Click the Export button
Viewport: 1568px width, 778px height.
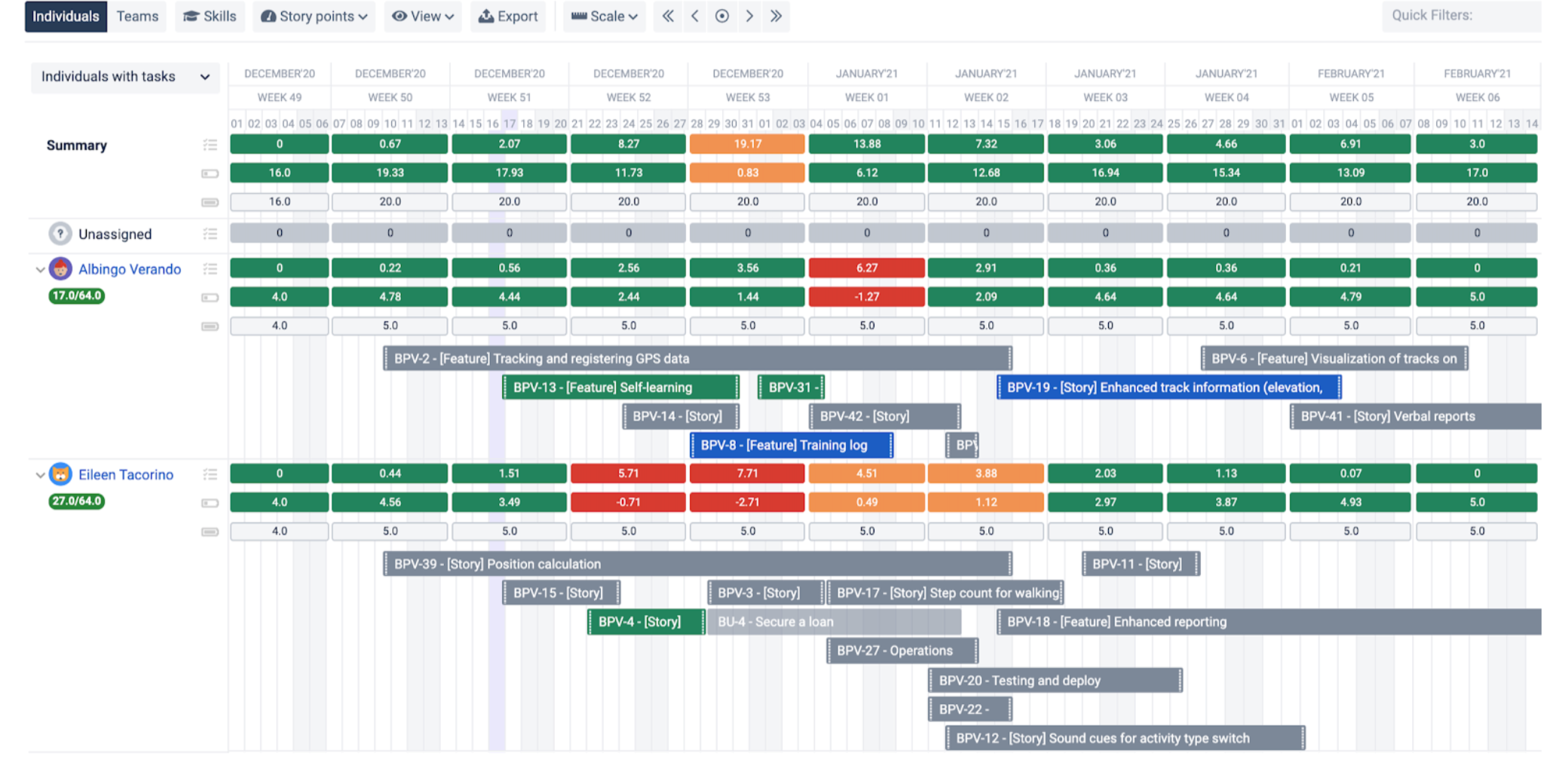pos(508,16)
